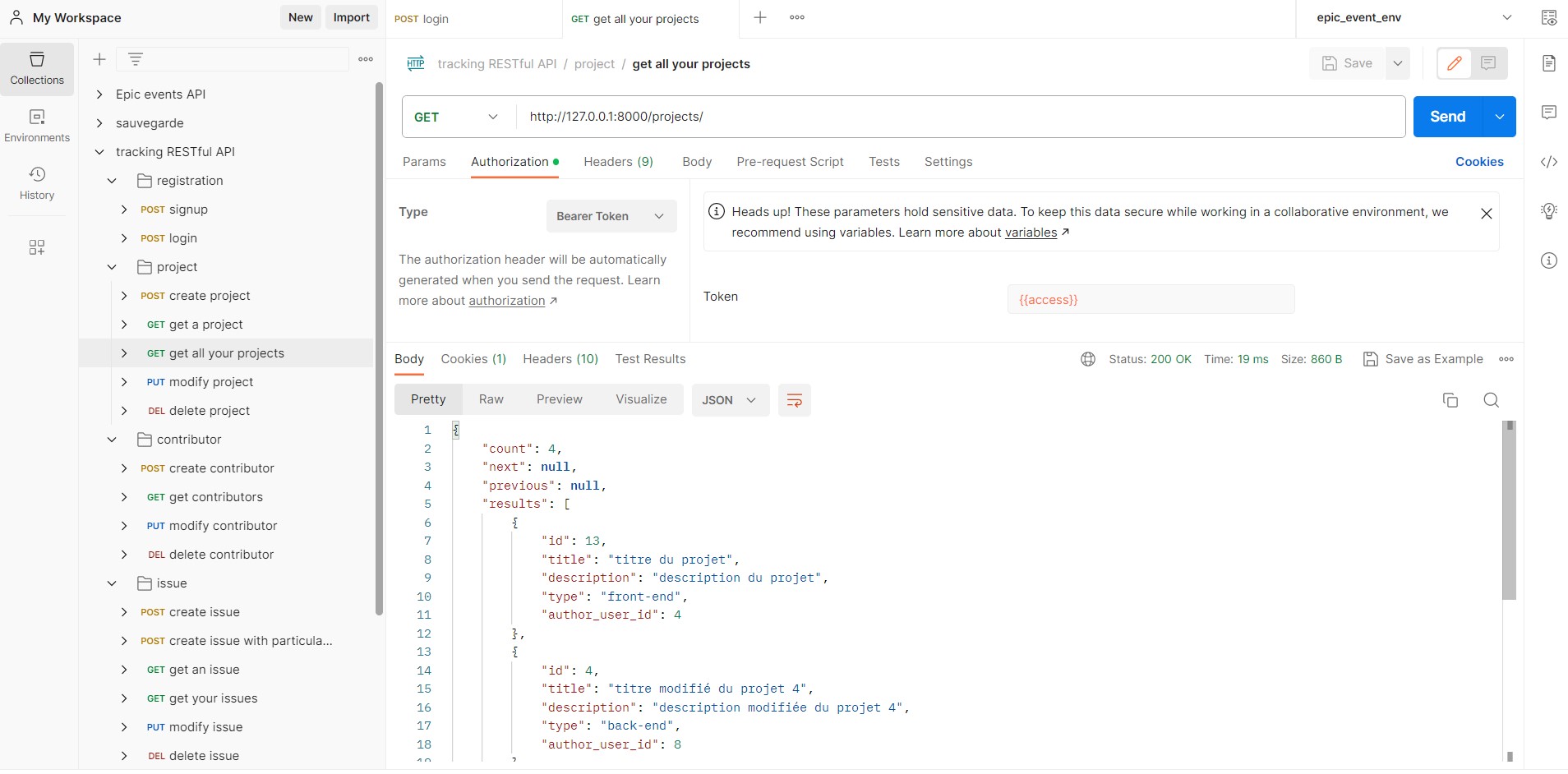The image size is (1568, 774).
Task: Collapse the issue folder
Action: click(112, 583)
